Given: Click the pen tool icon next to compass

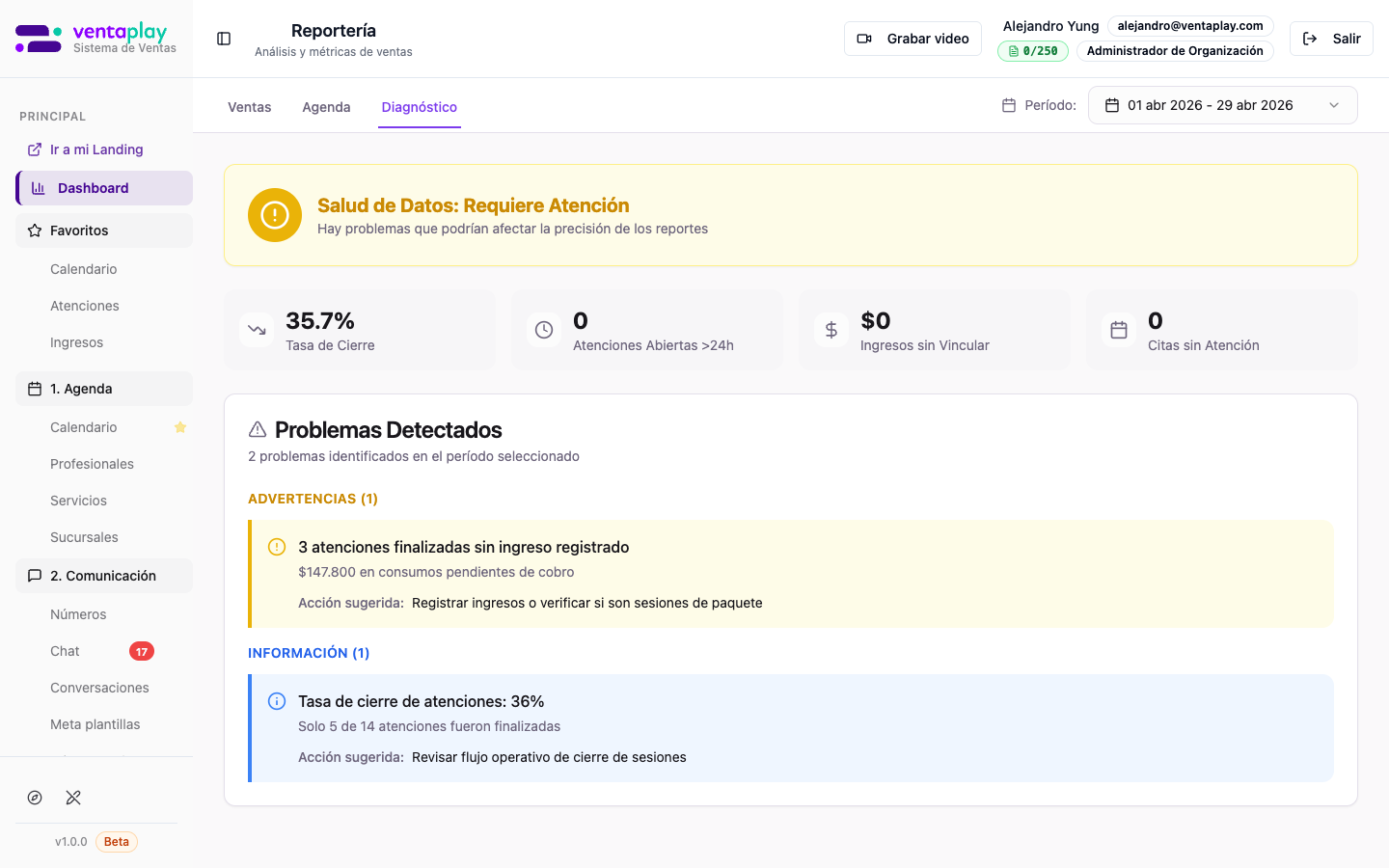Looking at the screenshot, I should point(73,798).
